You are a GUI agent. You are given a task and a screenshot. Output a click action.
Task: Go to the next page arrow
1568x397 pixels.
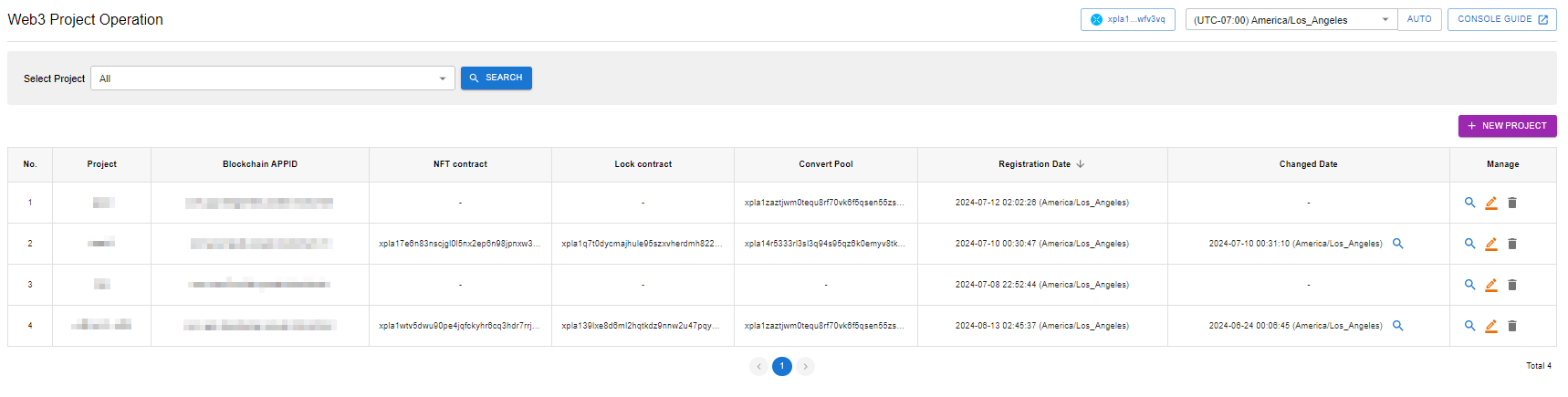pyautogui.click(x=805, y=366)
